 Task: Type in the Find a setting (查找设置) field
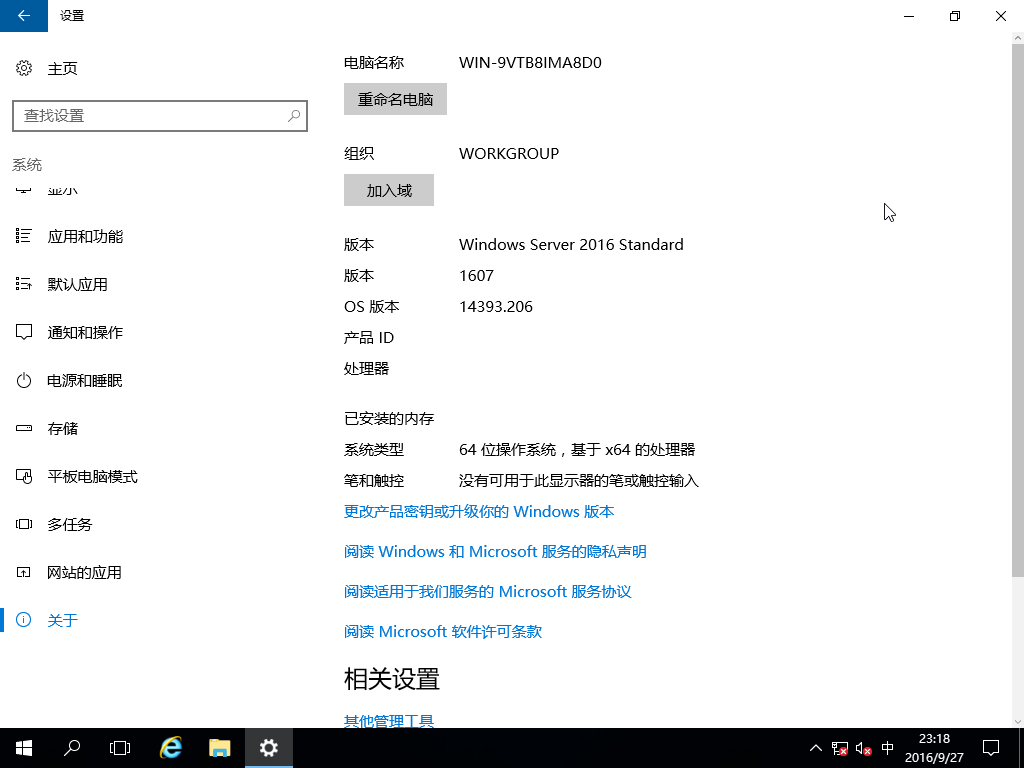150,116
